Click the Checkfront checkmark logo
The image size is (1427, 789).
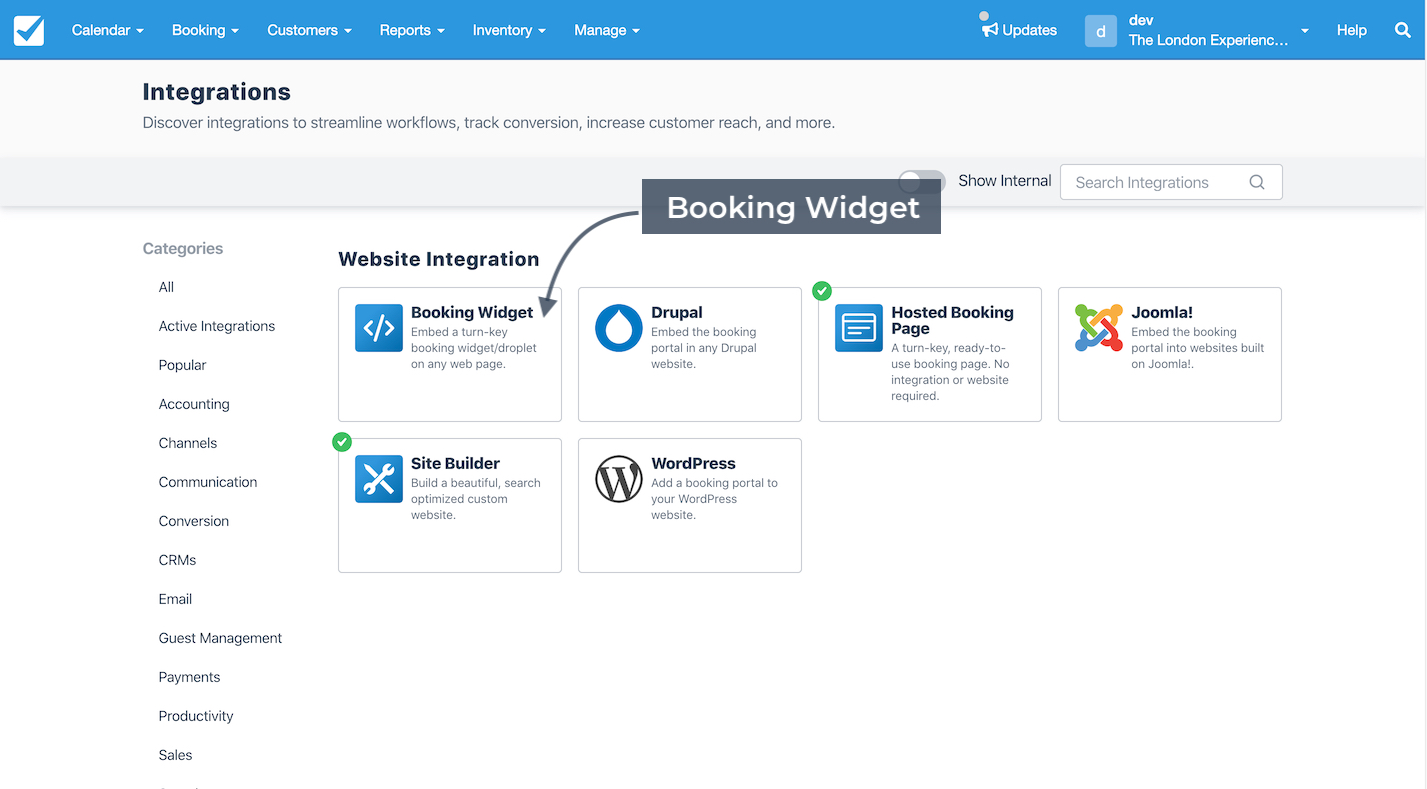(x=29, y=30)
